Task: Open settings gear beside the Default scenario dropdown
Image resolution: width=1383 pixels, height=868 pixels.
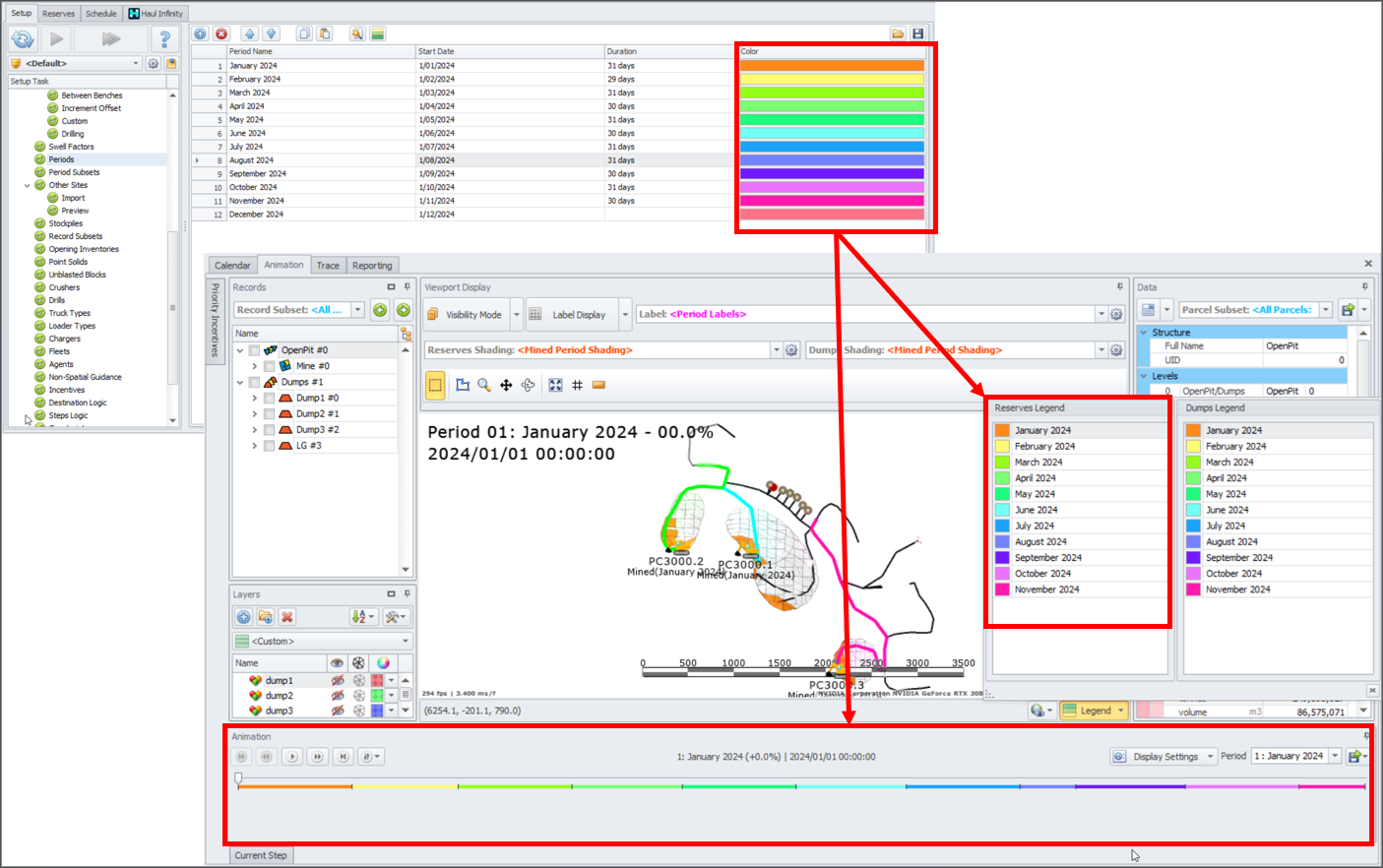Action: 154,63
